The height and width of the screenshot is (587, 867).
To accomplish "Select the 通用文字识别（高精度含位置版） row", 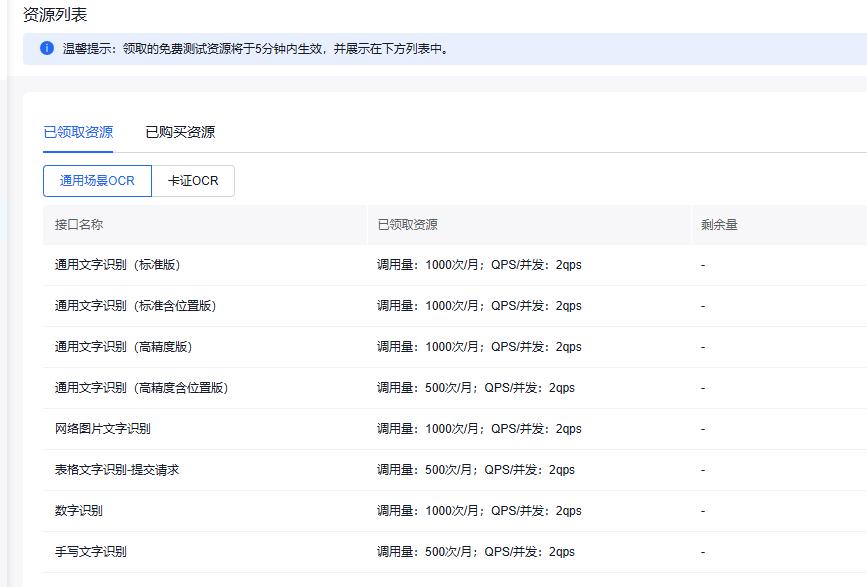I will (141, 388).
